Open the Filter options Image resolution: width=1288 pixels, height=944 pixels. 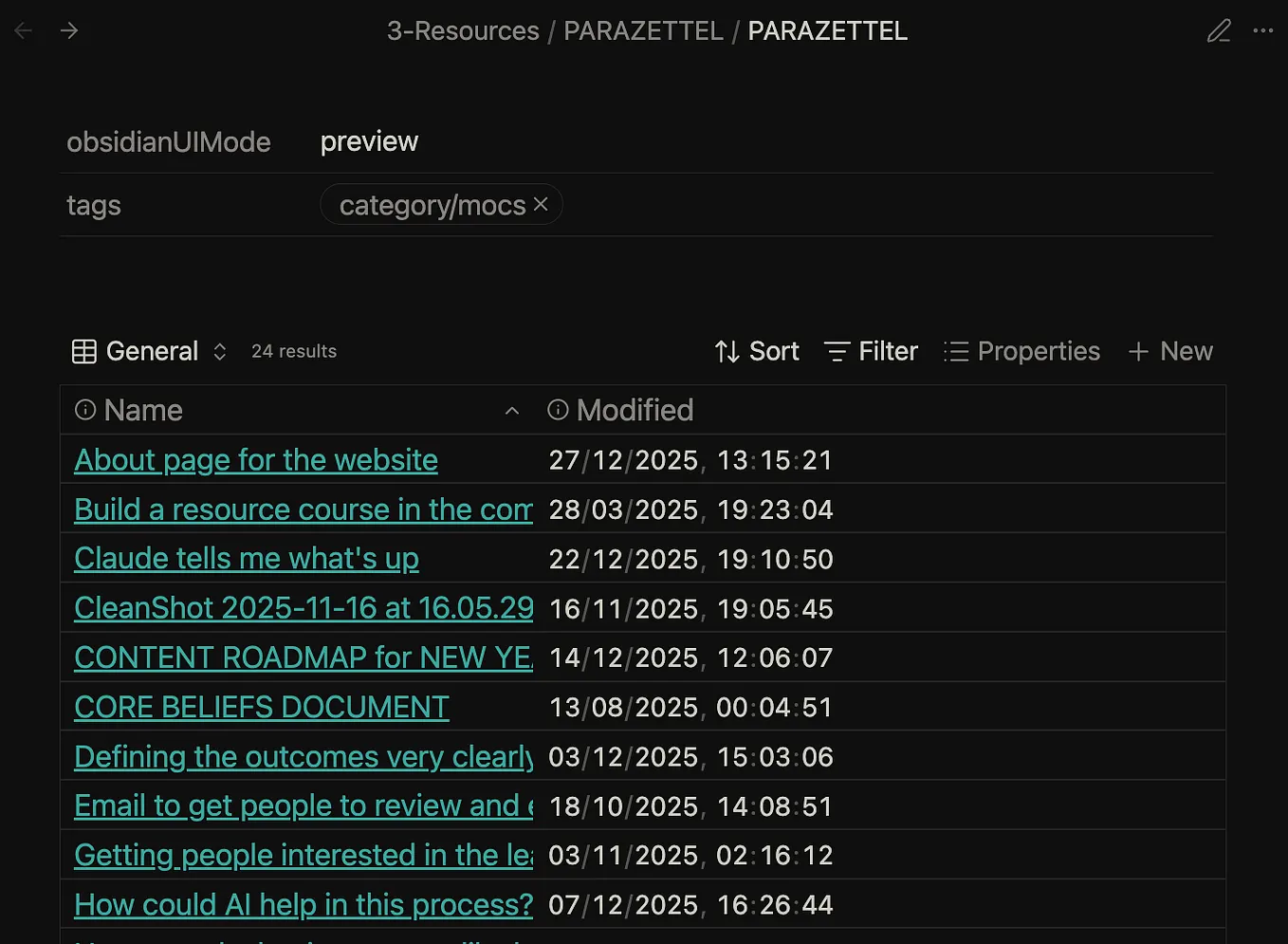click(x=871, y=351)
